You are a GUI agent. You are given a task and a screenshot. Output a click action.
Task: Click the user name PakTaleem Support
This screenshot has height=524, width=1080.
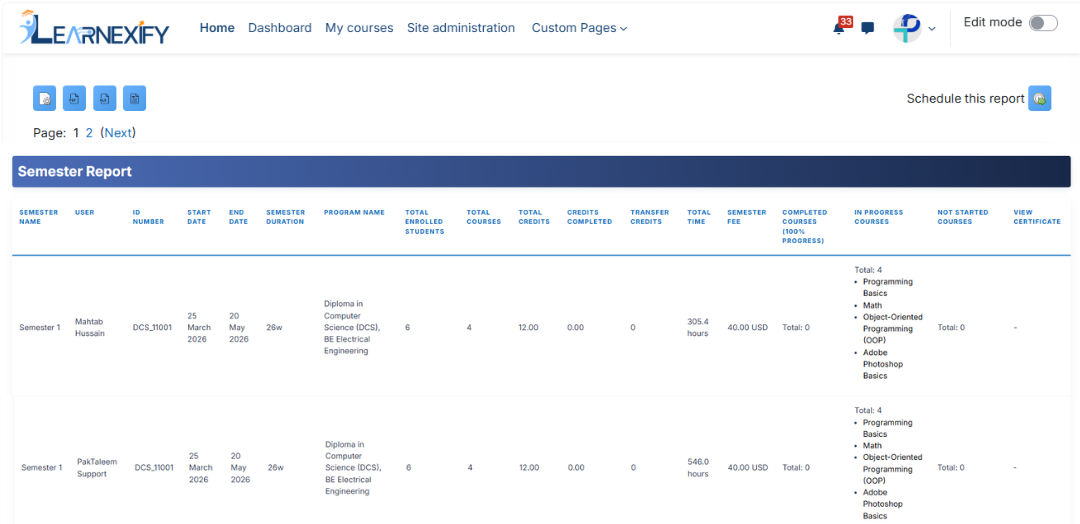[x=97, y=468]
